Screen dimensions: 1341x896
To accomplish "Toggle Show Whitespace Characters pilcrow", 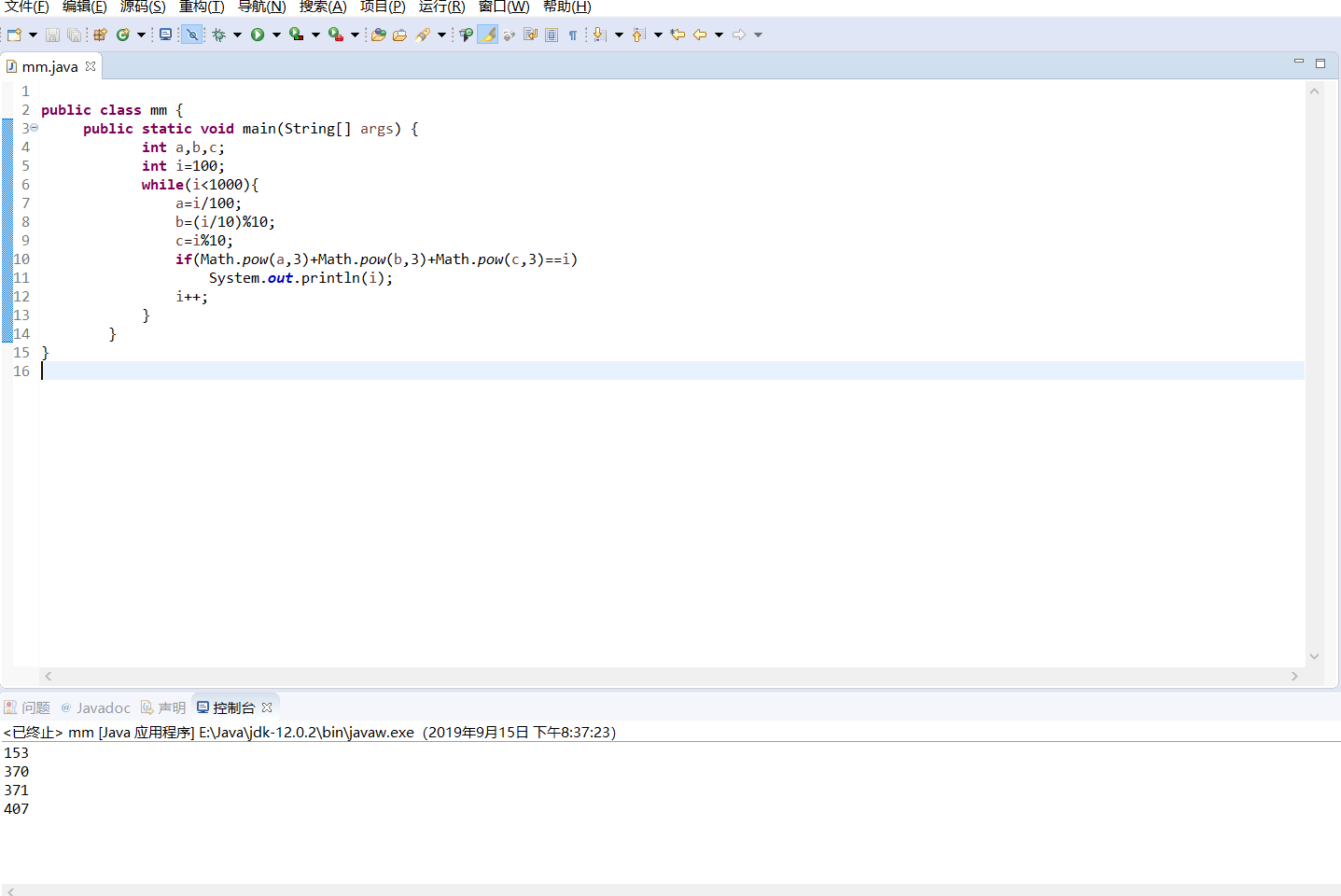I will (573, 35).
